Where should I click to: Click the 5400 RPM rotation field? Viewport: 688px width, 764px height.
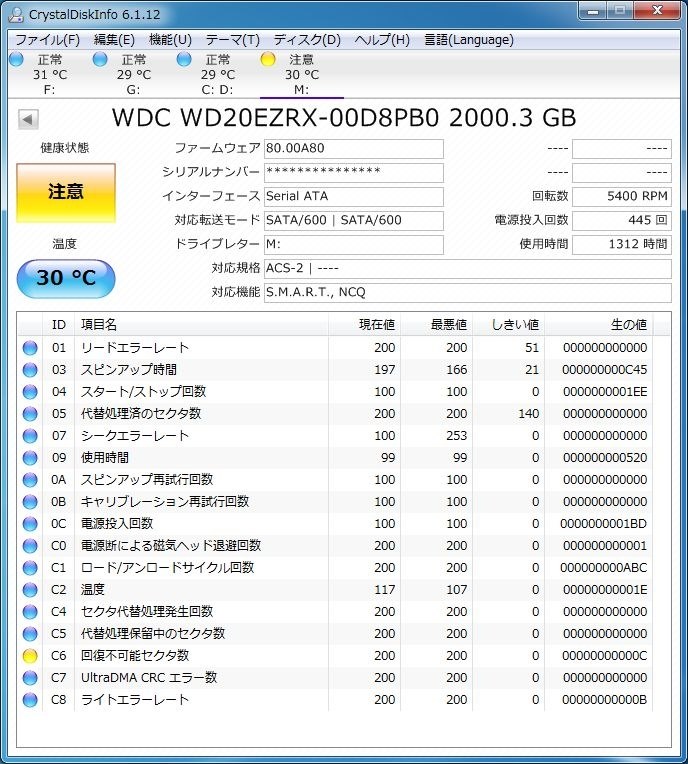coord(622,196)
